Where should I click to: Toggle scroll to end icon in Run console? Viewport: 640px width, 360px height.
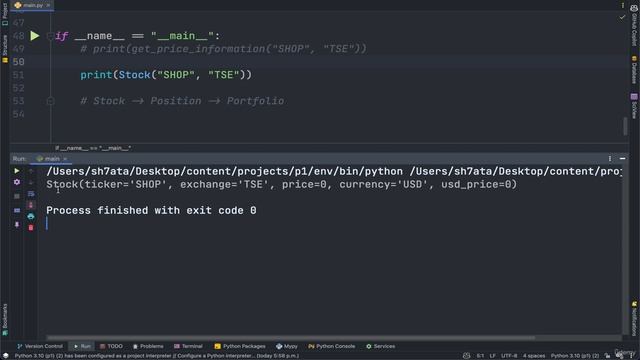(x=31, y=205)
